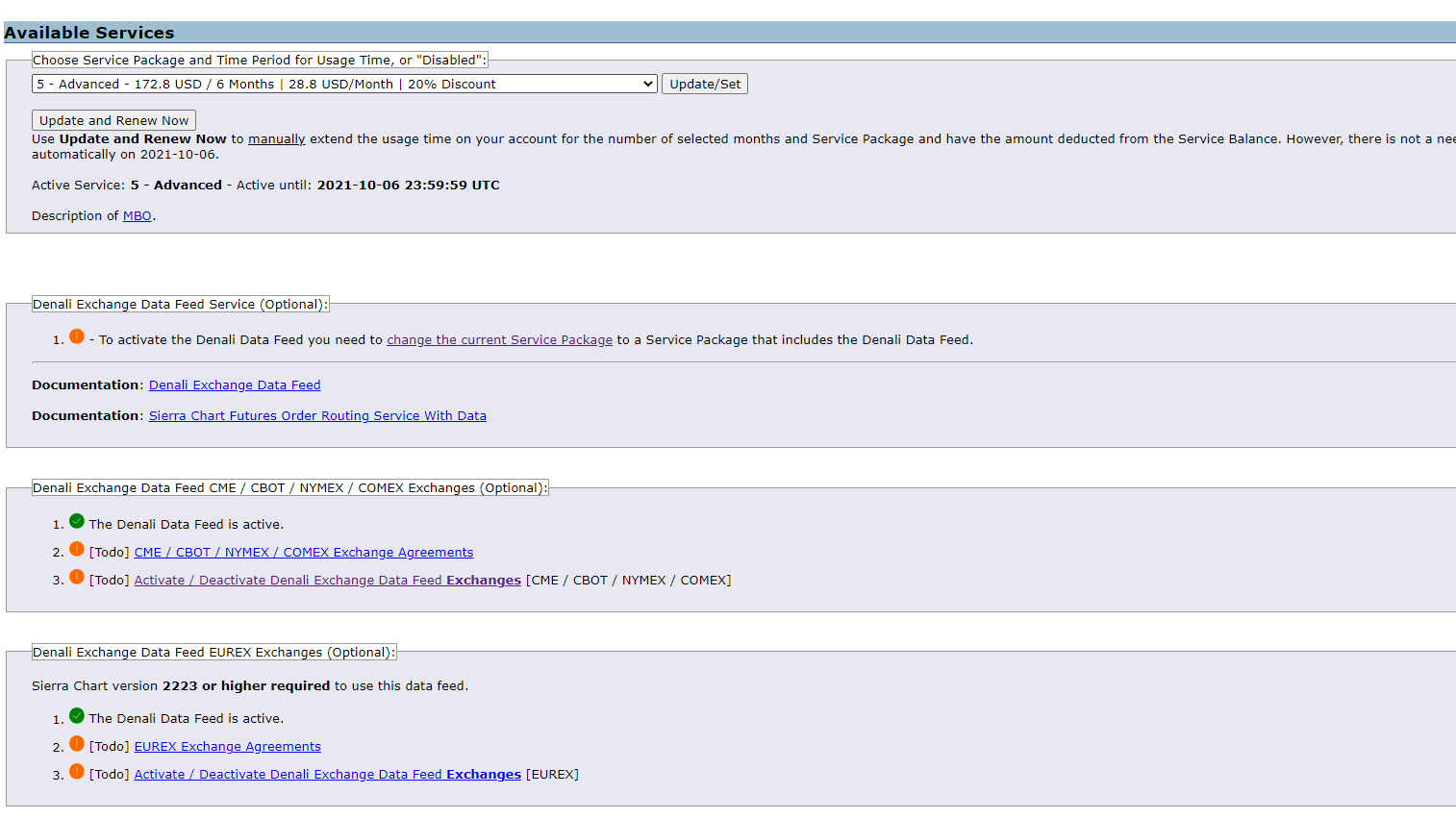This screenshot has height=819, width=1456.
Task: Open CME / CBOT / NYMEX / COMEX Exchange Agreements
Action: tap(304, 553)
